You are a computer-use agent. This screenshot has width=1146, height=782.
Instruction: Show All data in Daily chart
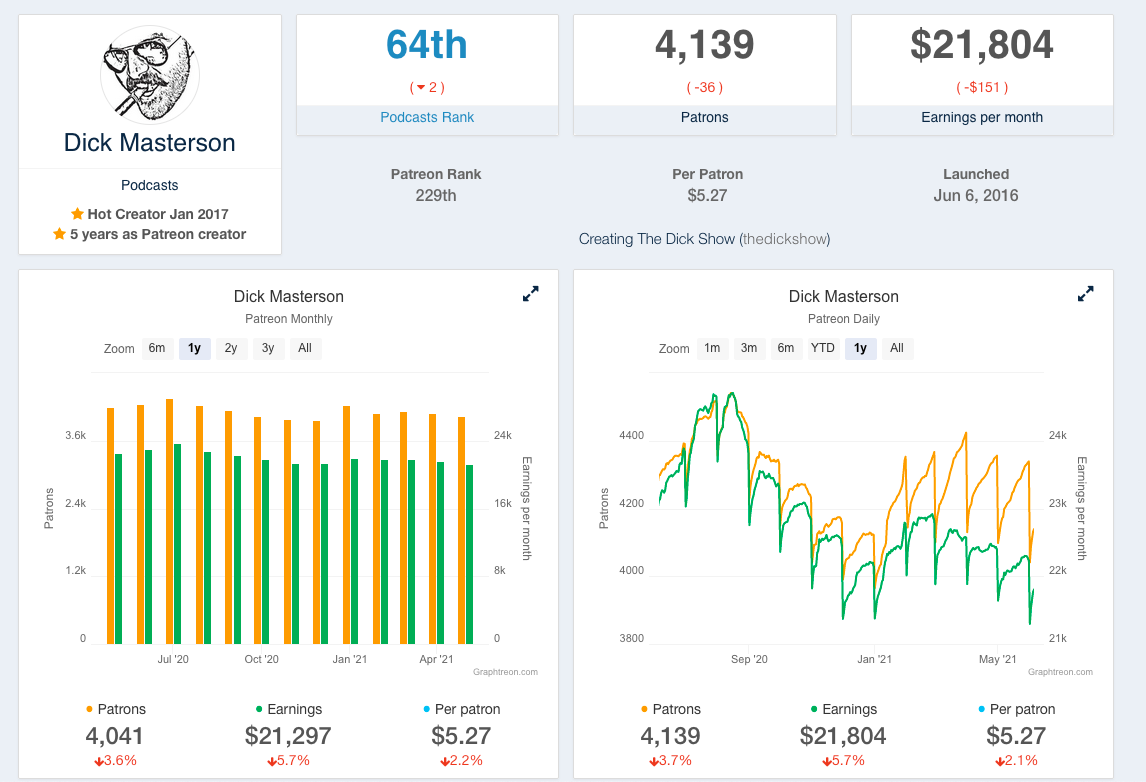[897, 349]
